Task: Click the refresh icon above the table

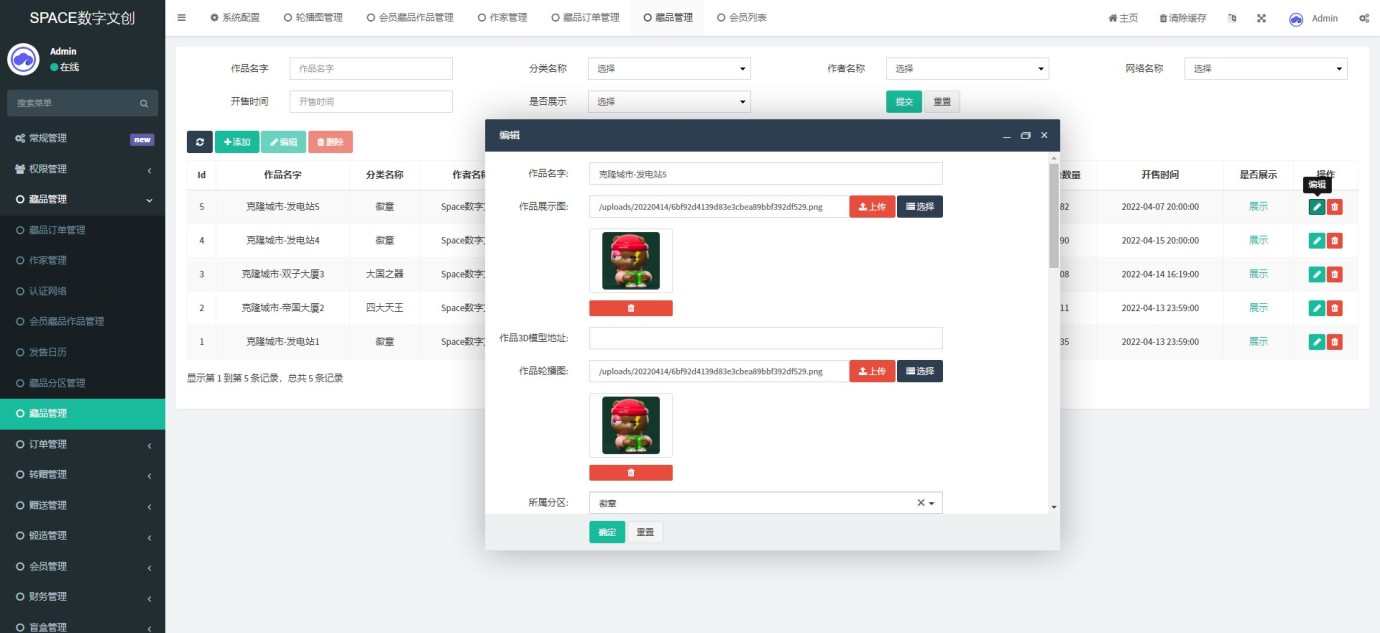Action: tap(199, 142)
